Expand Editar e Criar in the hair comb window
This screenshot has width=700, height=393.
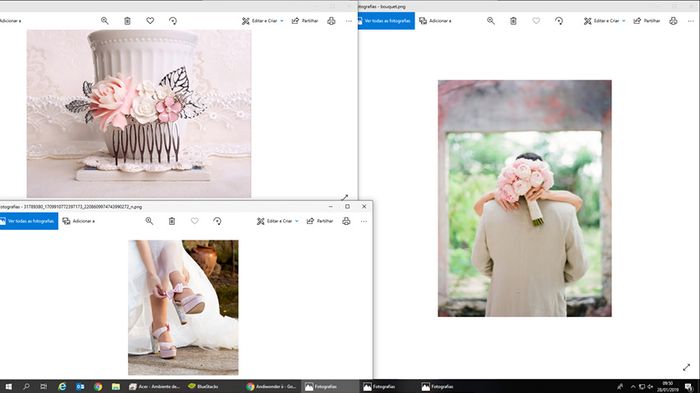(262, 21)
